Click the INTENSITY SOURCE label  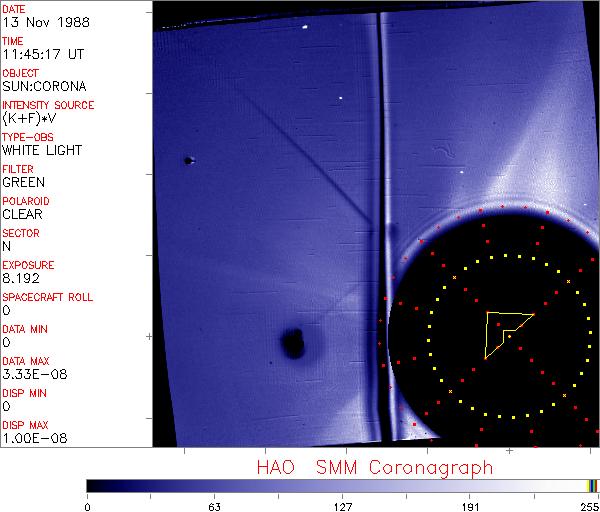(48, 105)
